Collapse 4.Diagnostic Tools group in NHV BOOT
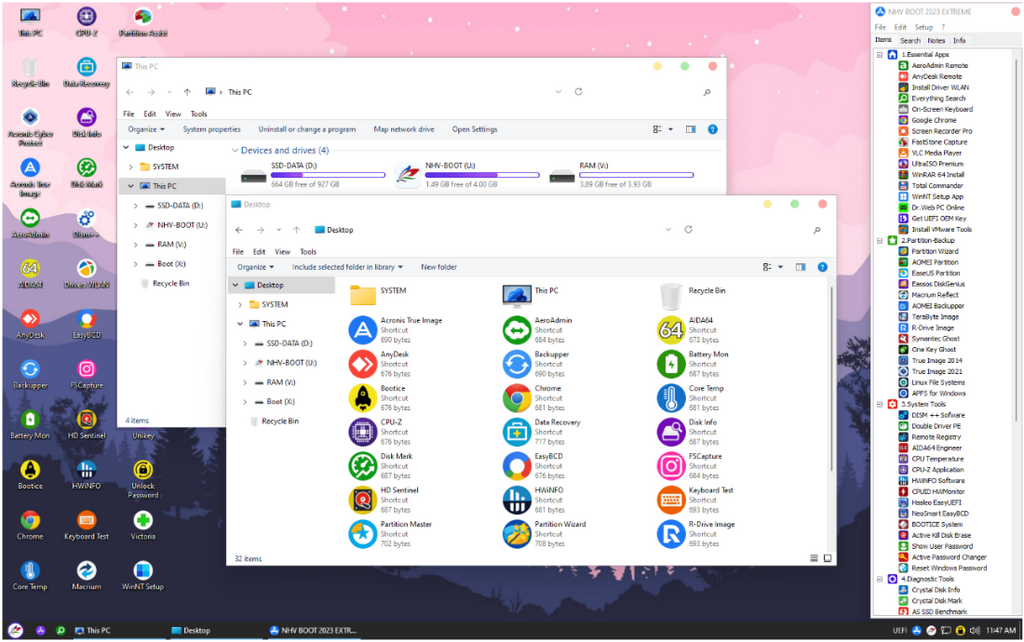 click(x=880, y=579)
